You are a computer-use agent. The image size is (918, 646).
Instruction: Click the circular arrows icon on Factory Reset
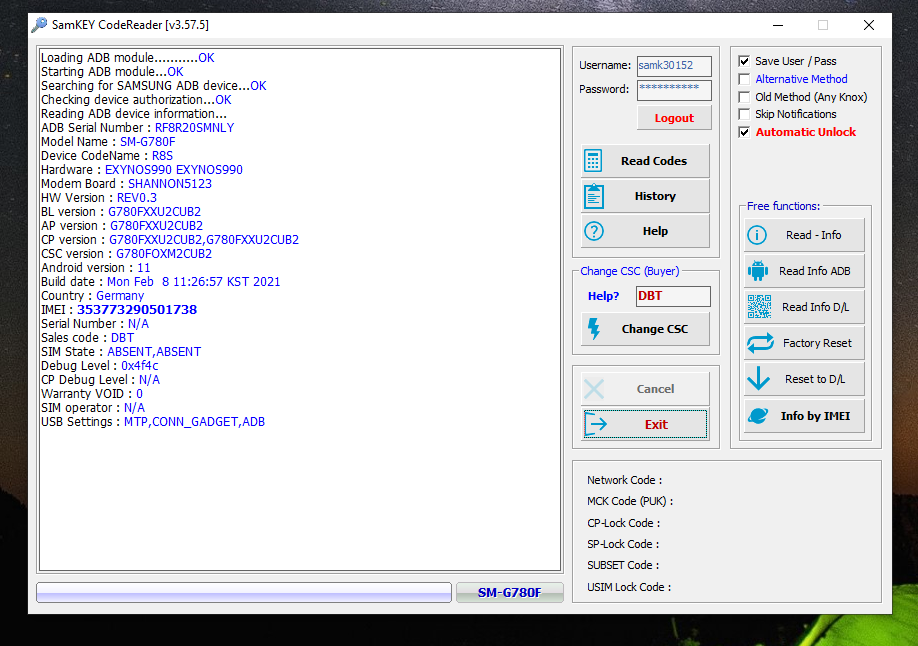click(760, 343)
